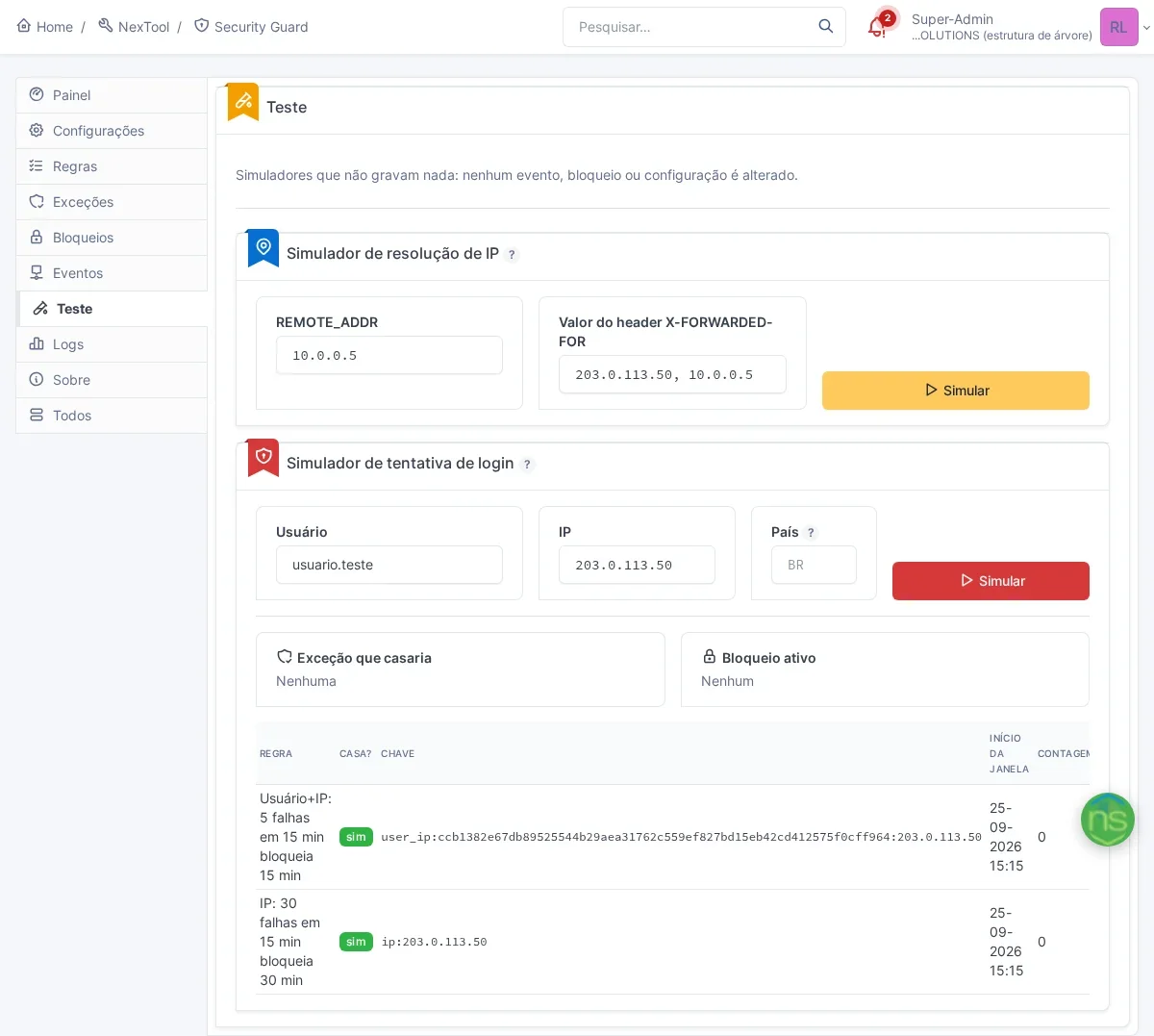
Task: Click the NexTool wrench icon in breadcrumb
Action: 106,26
